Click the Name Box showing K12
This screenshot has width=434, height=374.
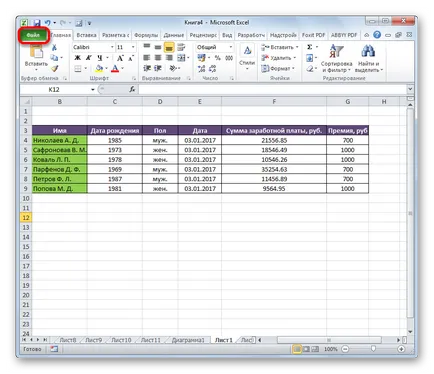pos(54,89)
